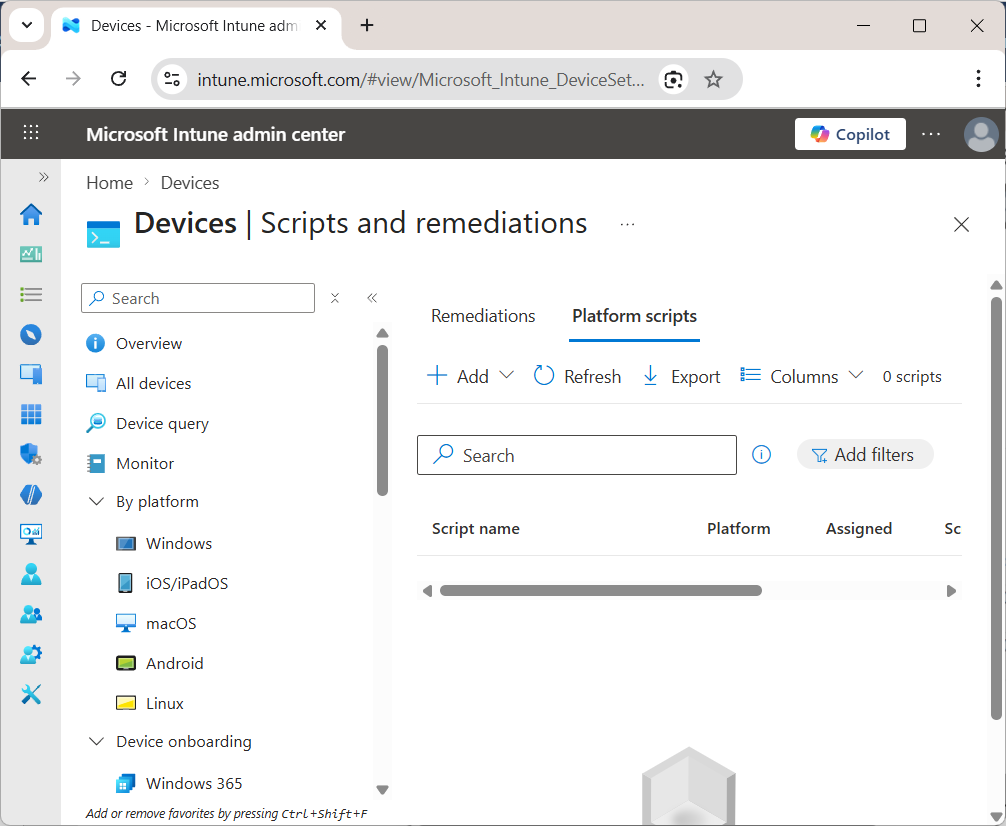Open the Users person icon
The width and height of the screenshot is (1006, 826).
click(x=31, y=574)
